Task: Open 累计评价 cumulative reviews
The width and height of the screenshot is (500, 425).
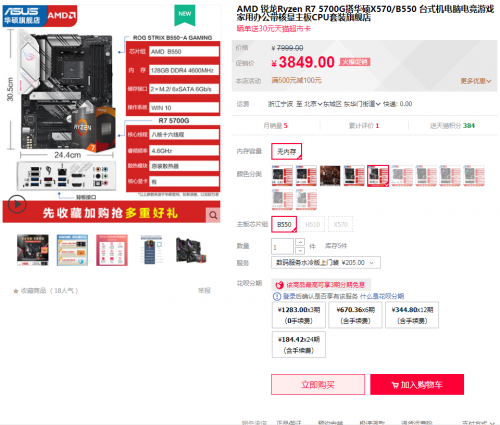Action: click(x=364, y=126)
